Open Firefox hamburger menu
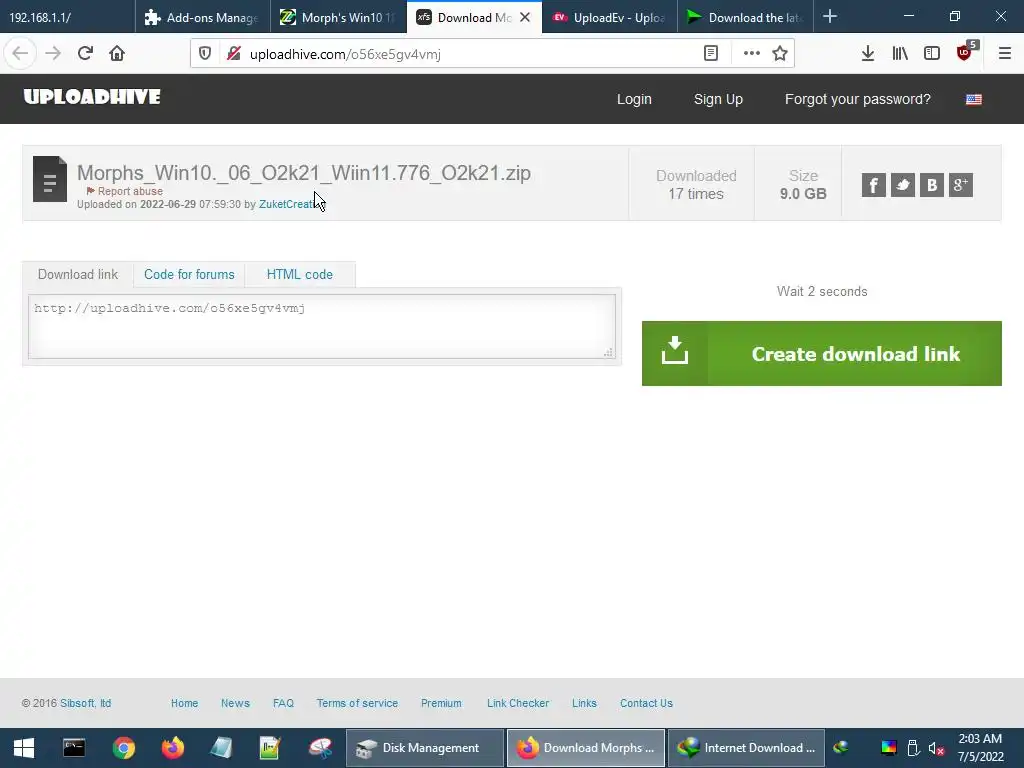The width and height of the screenshot is (1024, 768). tap(1005, 54)
